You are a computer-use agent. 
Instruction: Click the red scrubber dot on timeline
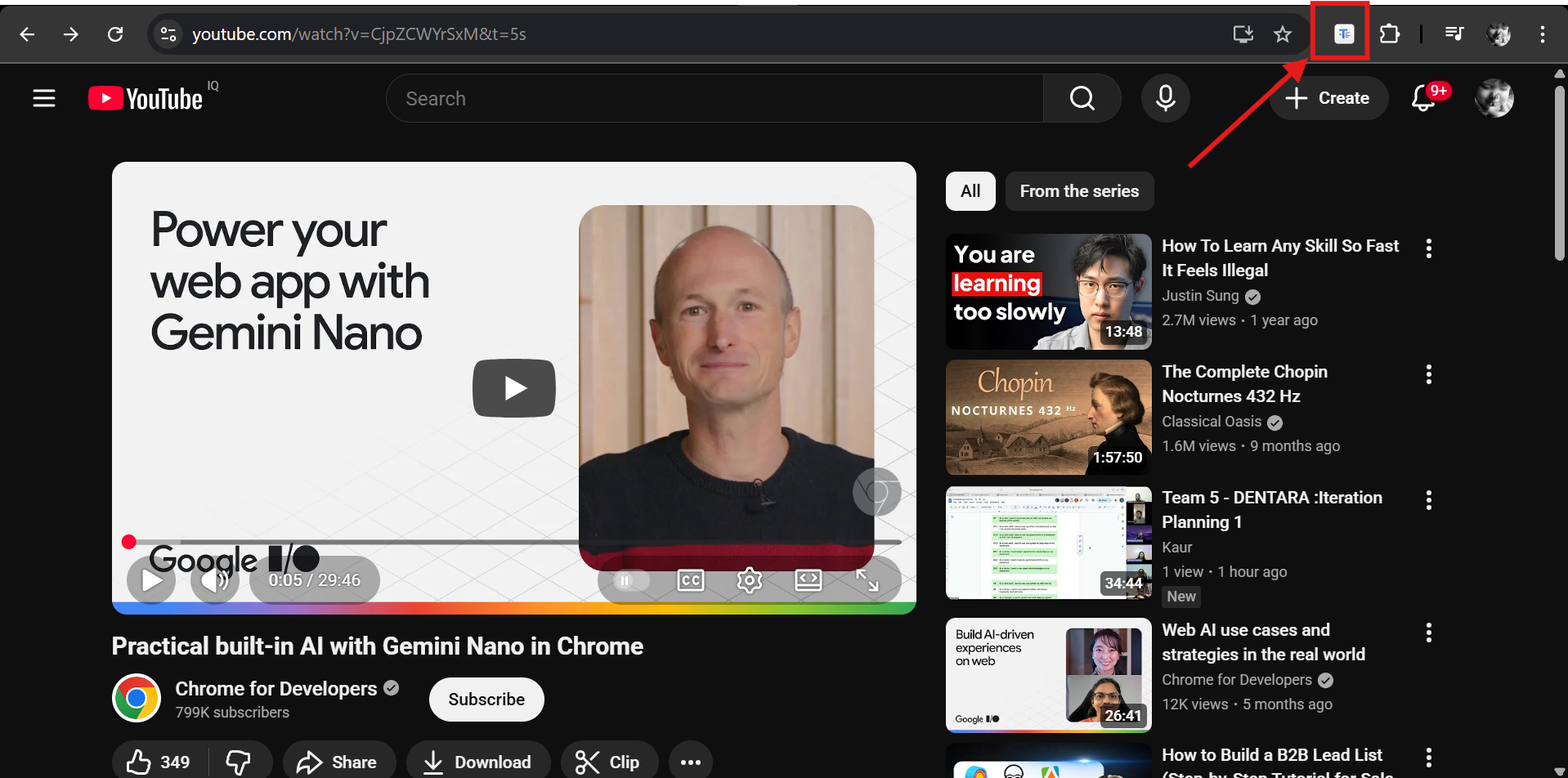point(128,542)
